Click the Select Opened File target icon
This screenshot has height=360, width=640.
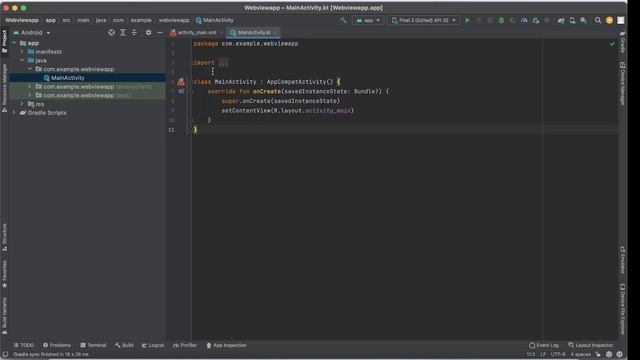(x=111, y=32)
